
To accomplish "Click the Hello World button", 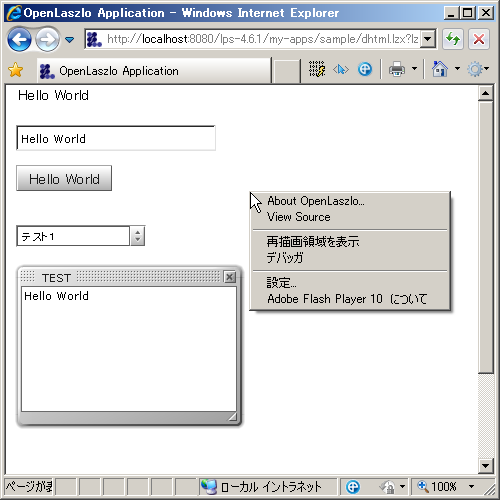I will coord(64,178).
